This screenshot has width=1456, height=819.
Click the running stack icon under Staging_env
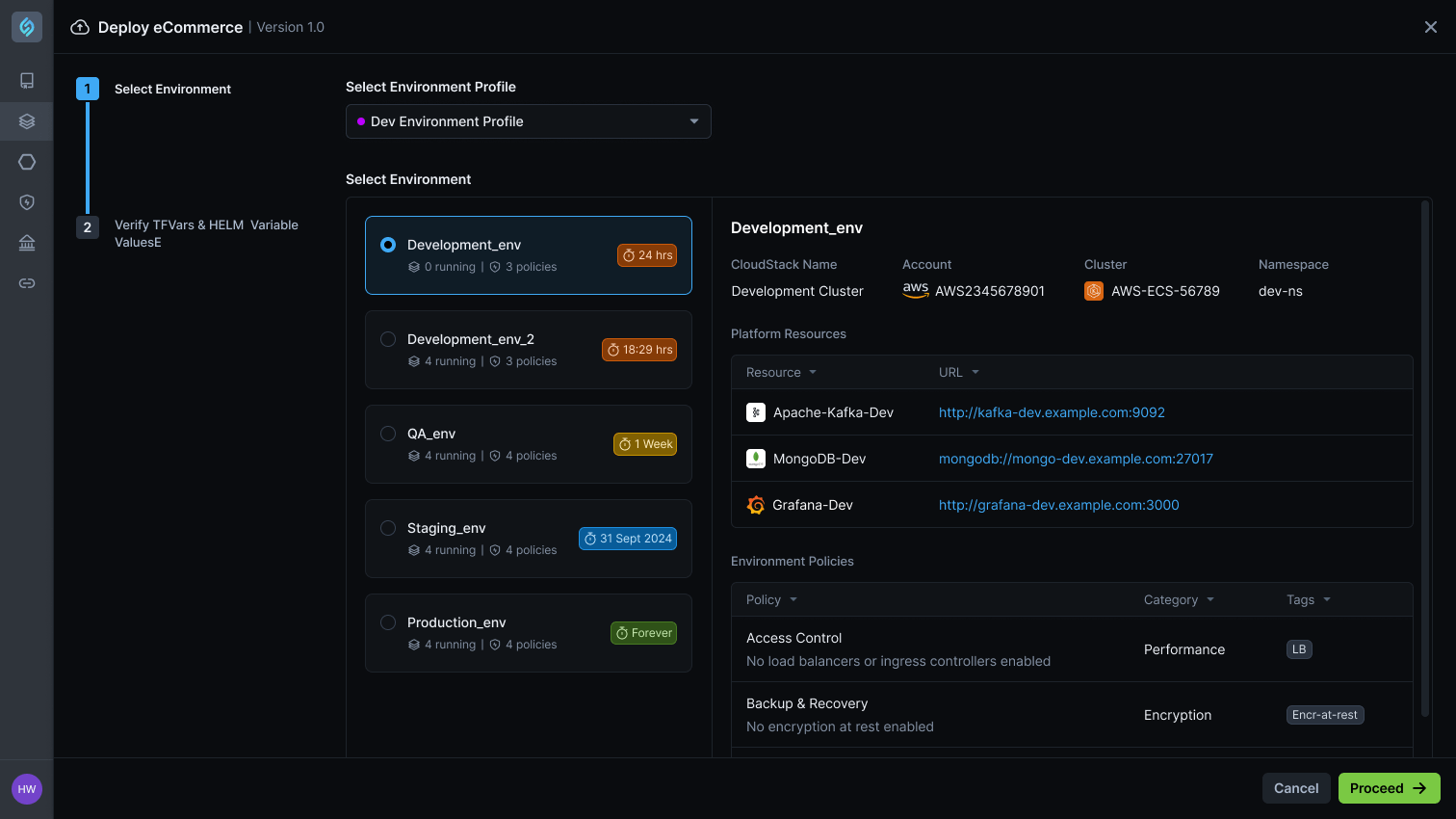pyautogui.click(x=414, y=550)
